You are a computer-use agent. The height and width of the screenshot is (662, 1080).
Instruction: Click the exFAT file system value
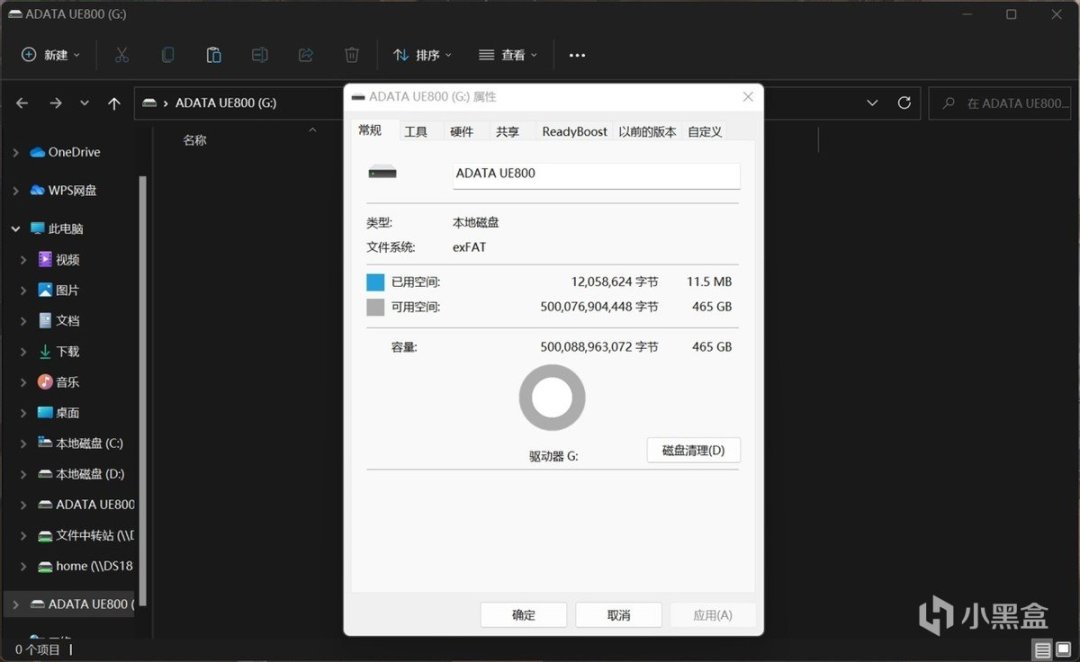pos(469,247)
